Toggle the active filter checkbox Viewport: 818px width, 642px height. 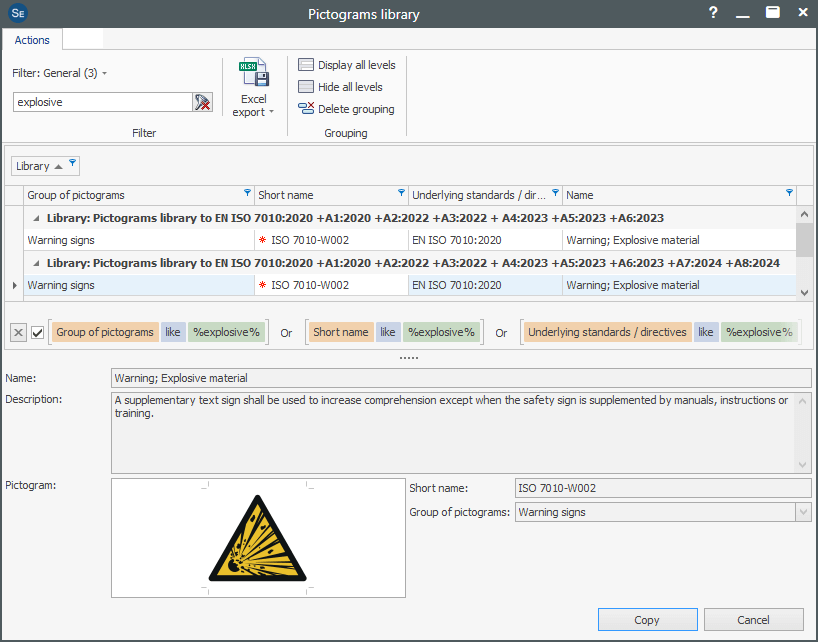click(38, 333)
